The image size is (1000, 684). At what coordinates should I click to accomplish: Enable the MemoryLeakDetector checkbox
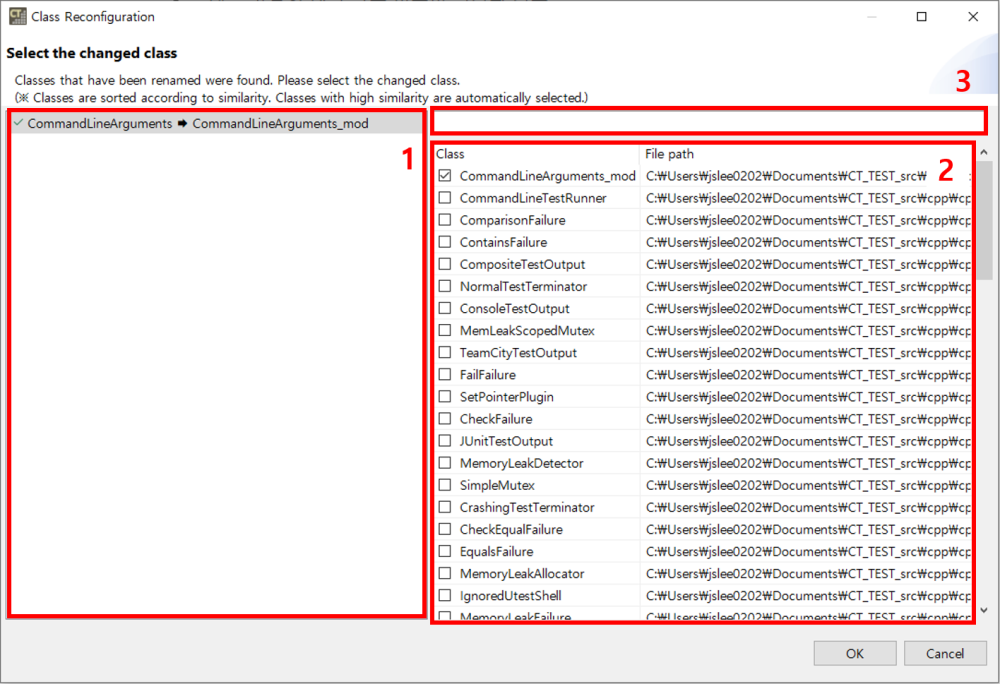(445, 463)
